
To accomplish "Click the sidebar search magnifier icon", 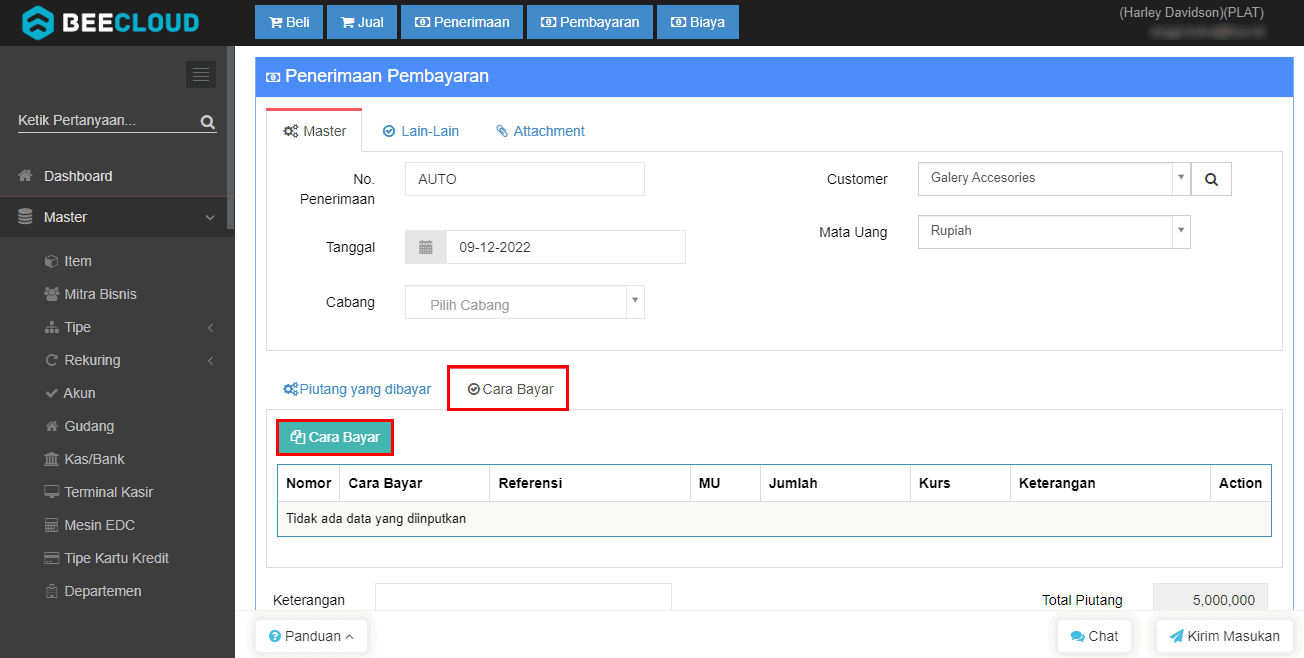I will pos(208,122).
